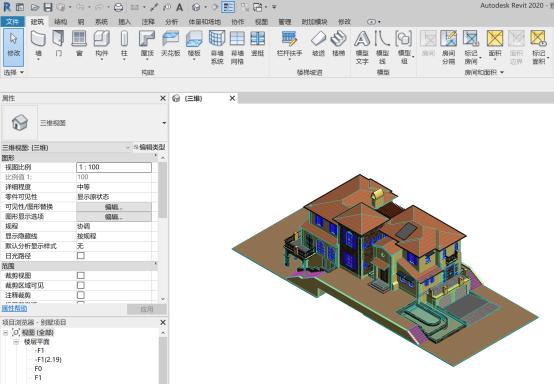Select the Door (门) tool
The image size is (554, 385).
[x=58, y=44]
